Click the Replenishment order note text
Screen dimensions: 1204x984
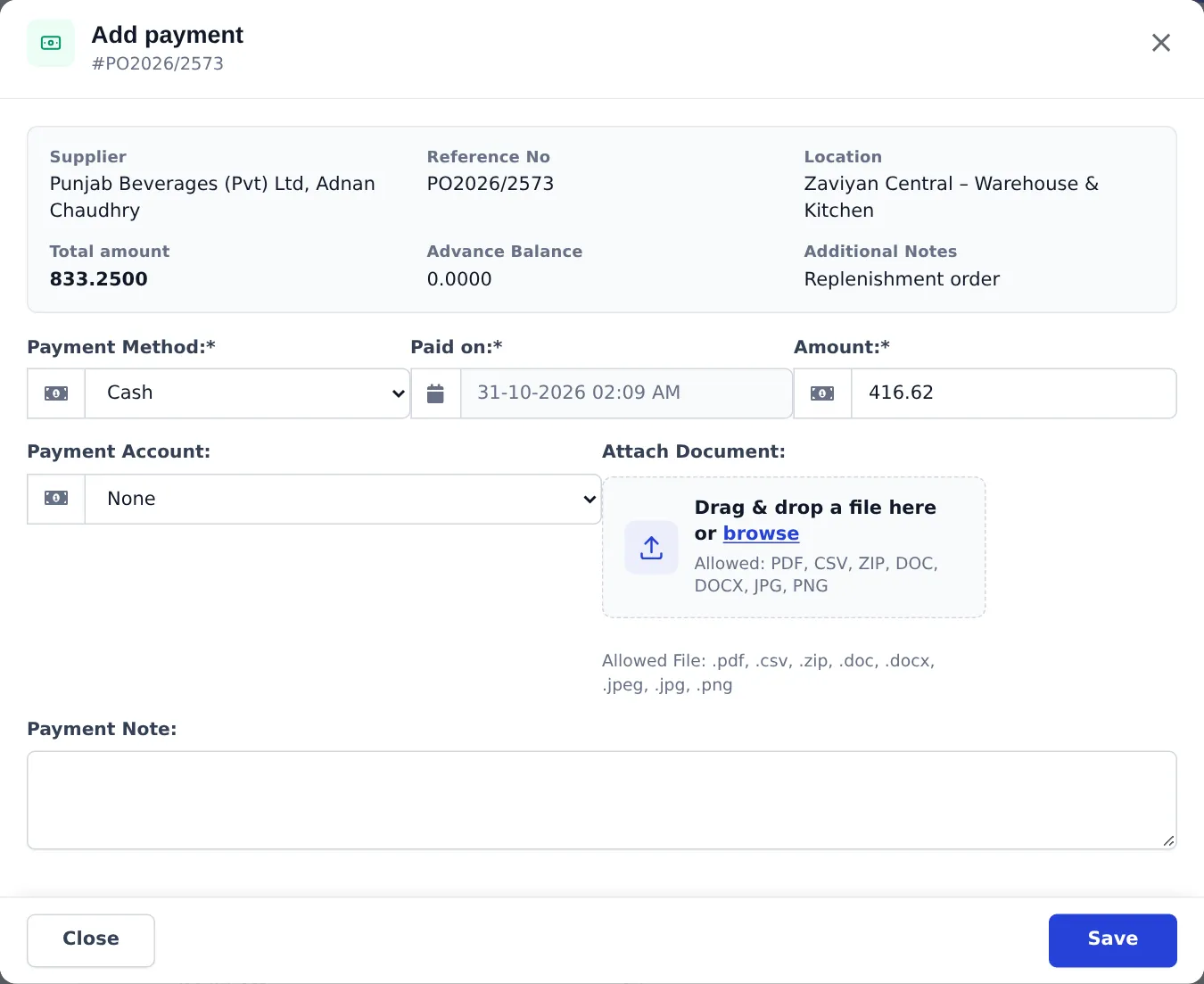pyautogui.click(x=902, y=279)
